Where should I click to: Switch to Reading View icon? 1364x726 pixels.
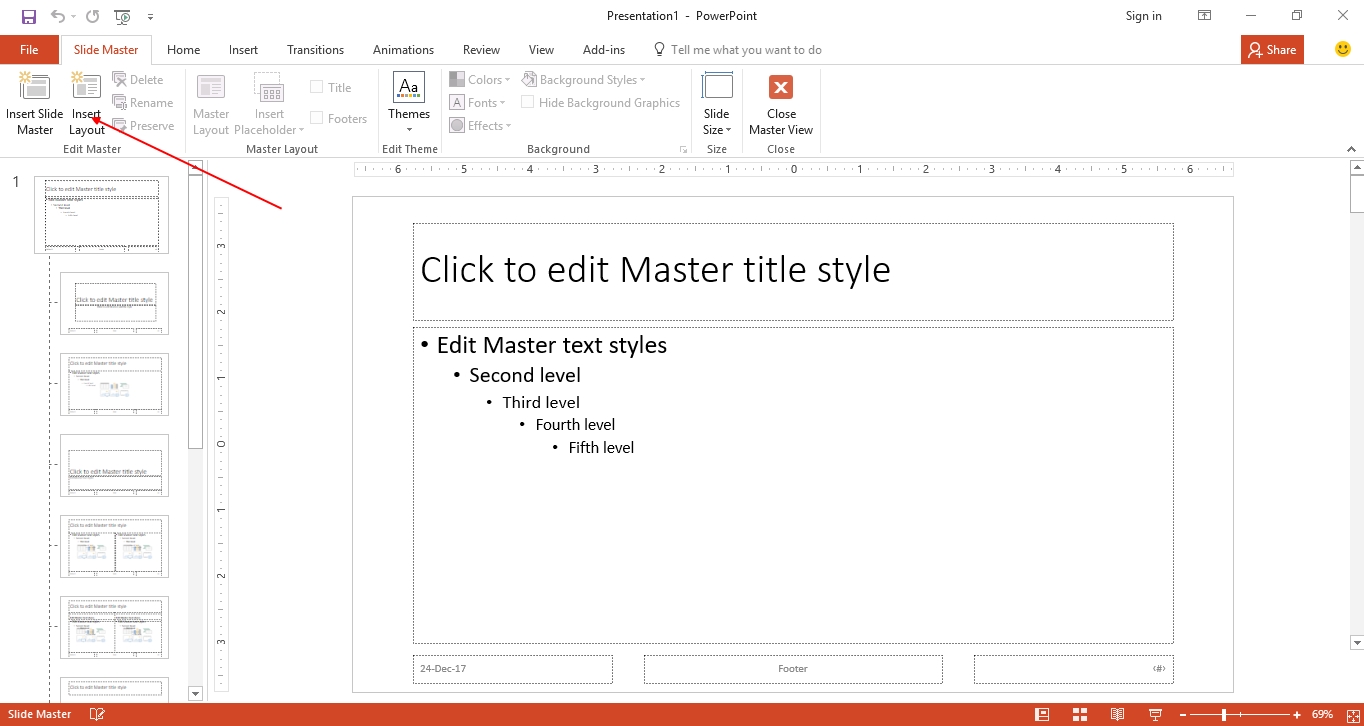pyautogui.click(x=1118, y=714)
